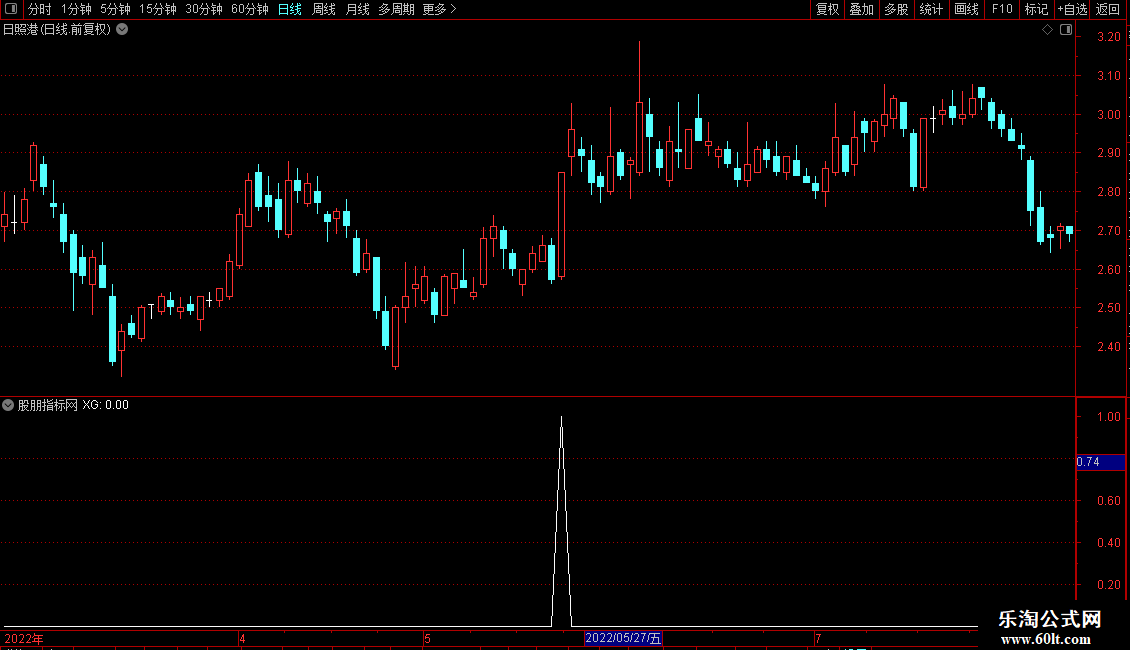Add stock to watchlist via +自选
The width and height of the screenshot is (1130, 650).
click(1072, 9)
